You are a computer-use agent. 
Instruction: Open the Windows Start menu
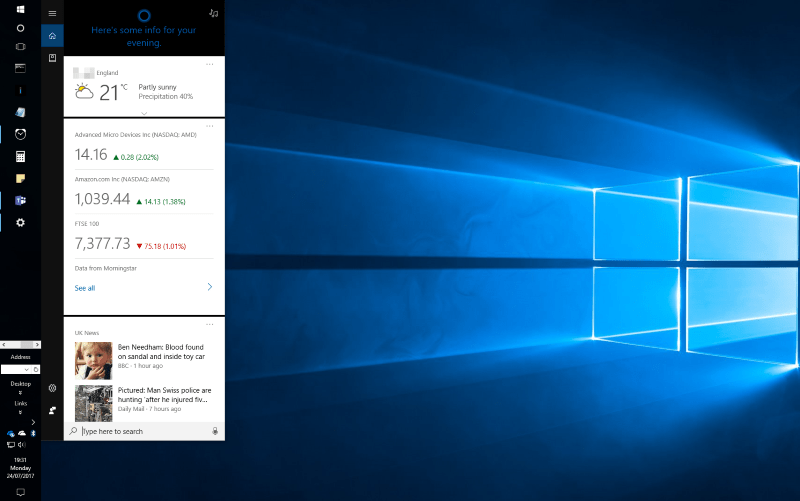coord(20,9)
